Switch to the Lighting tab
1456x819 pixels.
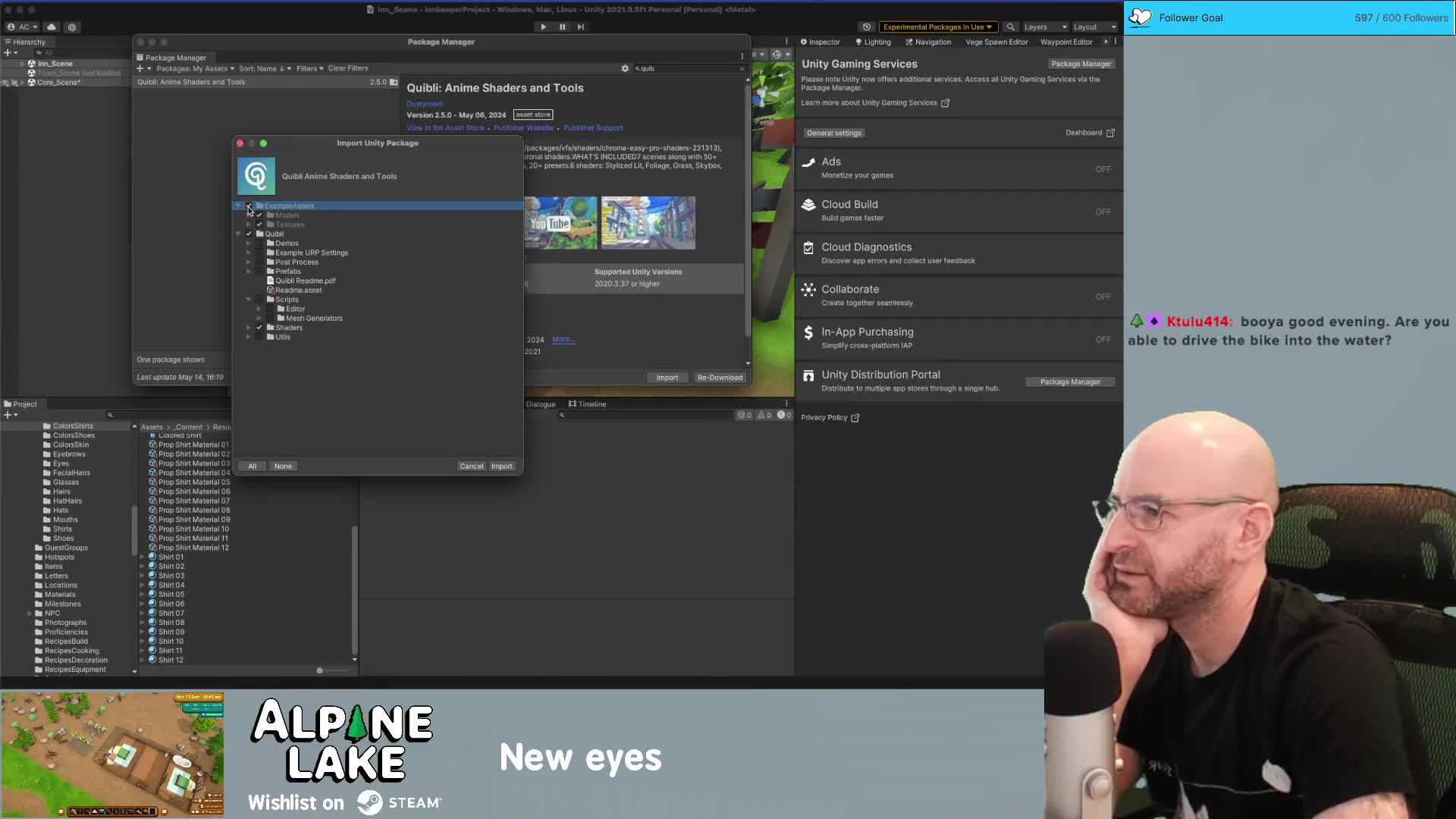pyautogui.click(x=873, y=42)
